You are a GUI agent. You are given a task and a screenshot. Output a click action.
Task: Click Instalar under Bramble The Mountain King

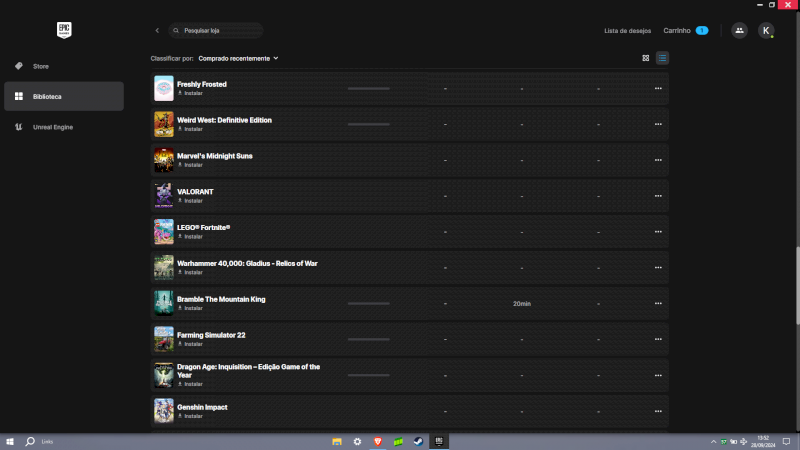tap(190, 308)
